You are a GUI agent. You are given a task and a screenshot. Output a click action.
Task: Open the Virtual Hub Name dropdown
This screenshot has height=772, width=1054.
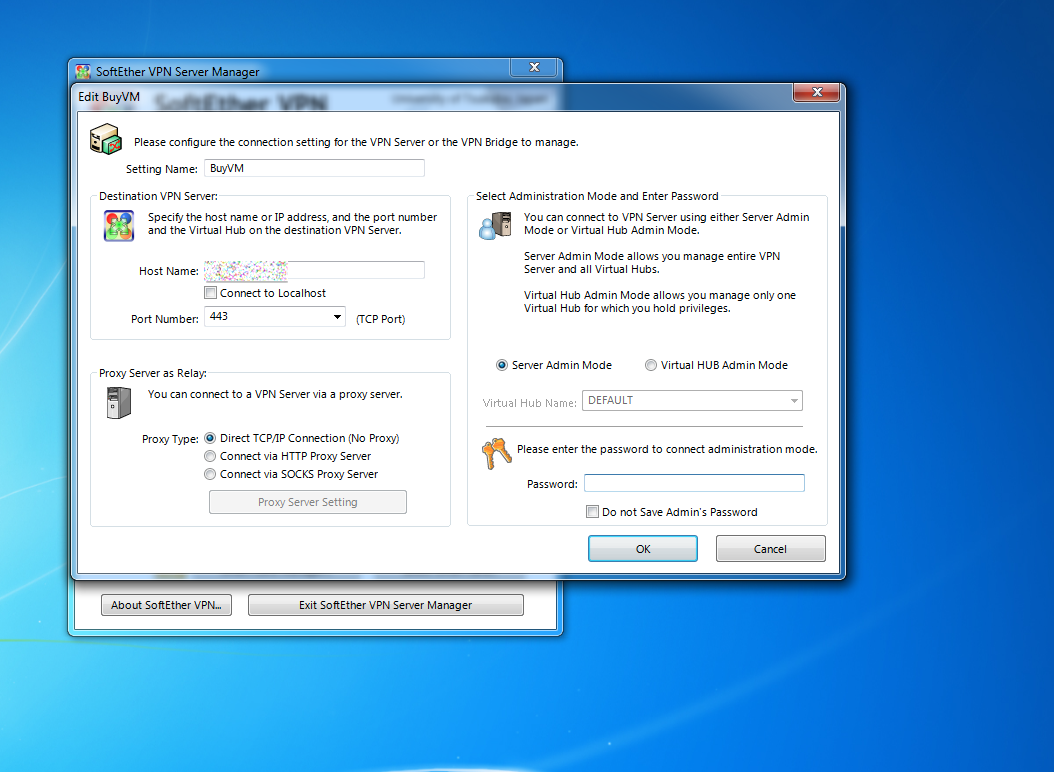tap(692, 401)
